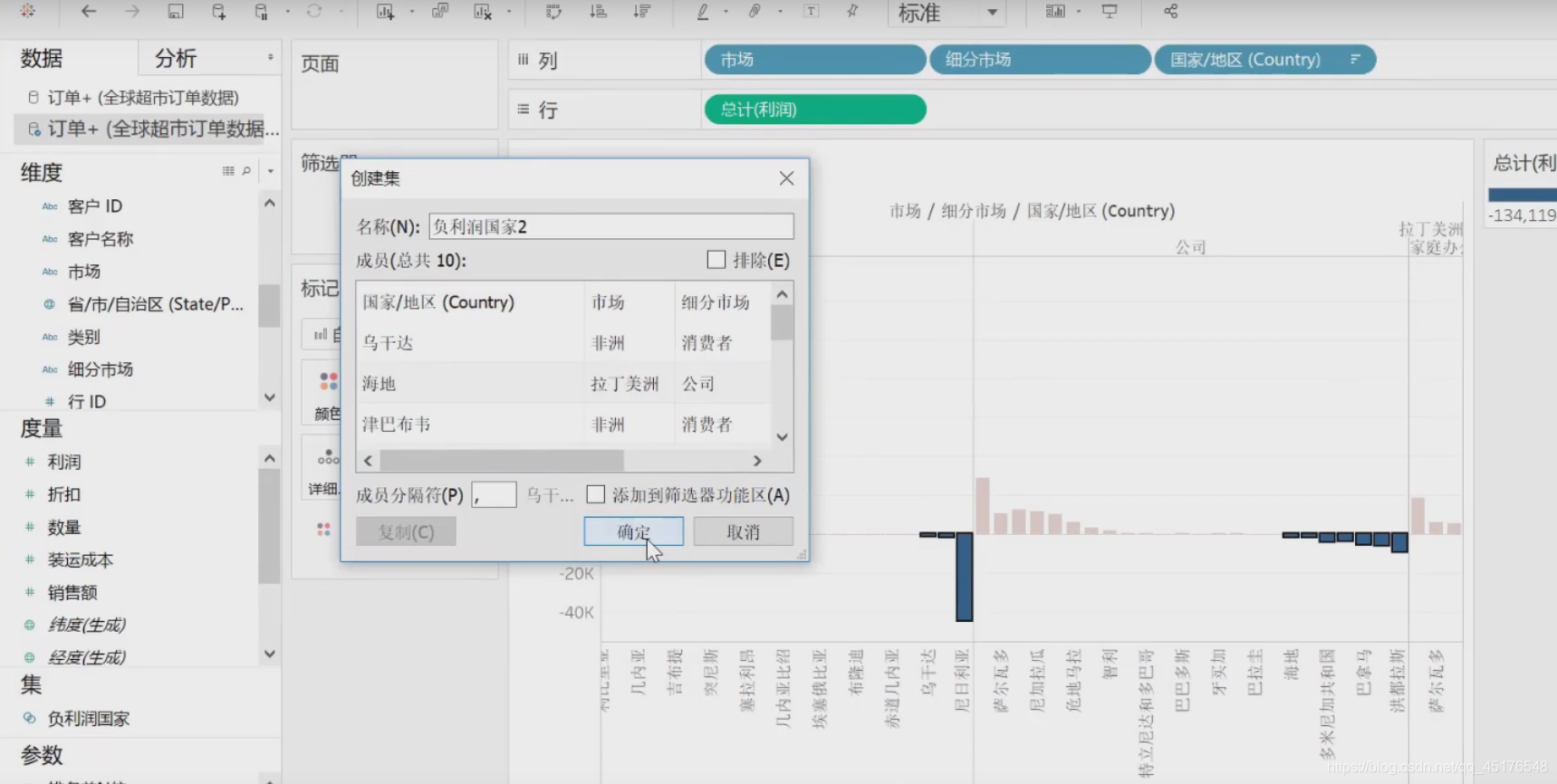Image resolution: width=1557 pixels, height=784 pixels.
Task: Select the 利润 measure
Action: (x=64, y=462)
